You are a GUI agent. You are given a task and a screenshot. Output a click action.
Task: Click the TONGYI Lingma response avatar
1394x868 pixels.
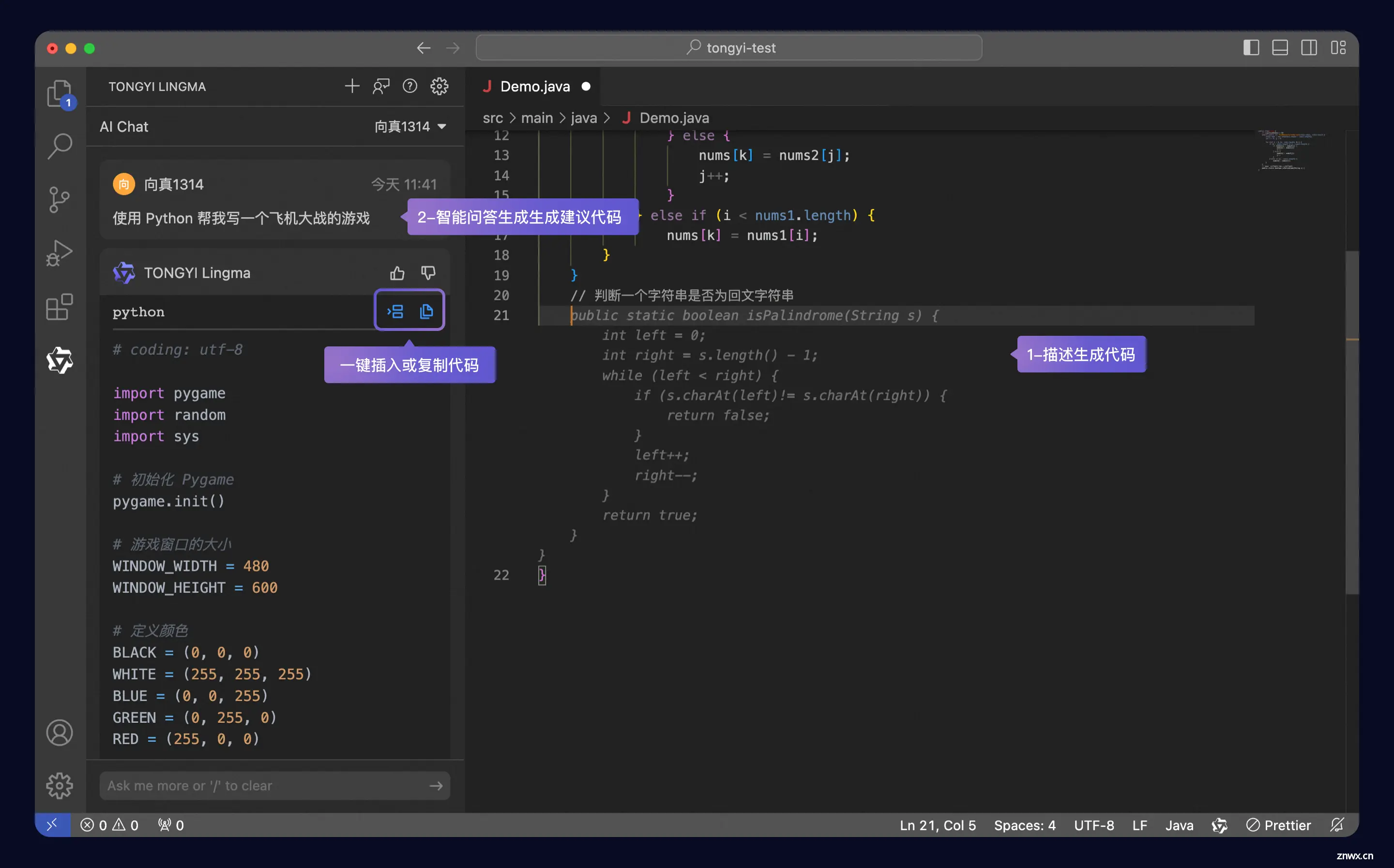[x=123, y=273]
